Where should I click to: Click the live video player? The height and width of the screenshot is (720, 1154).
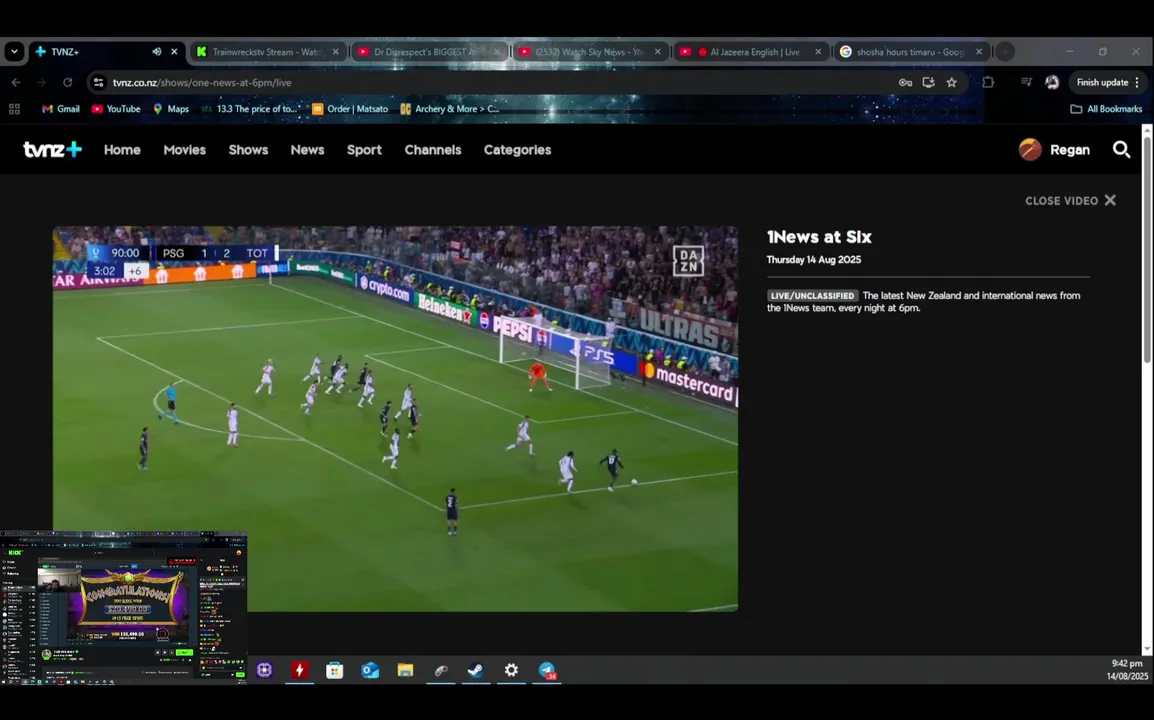395,418
